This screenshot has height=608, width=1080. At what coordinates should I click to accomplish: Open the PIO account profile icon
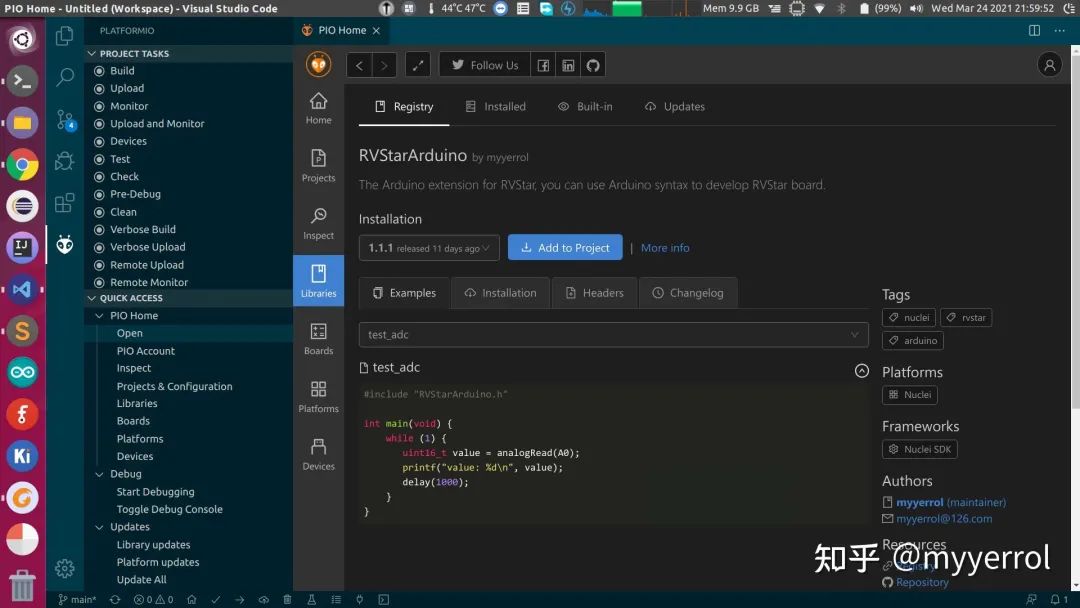coord(1050,65)
